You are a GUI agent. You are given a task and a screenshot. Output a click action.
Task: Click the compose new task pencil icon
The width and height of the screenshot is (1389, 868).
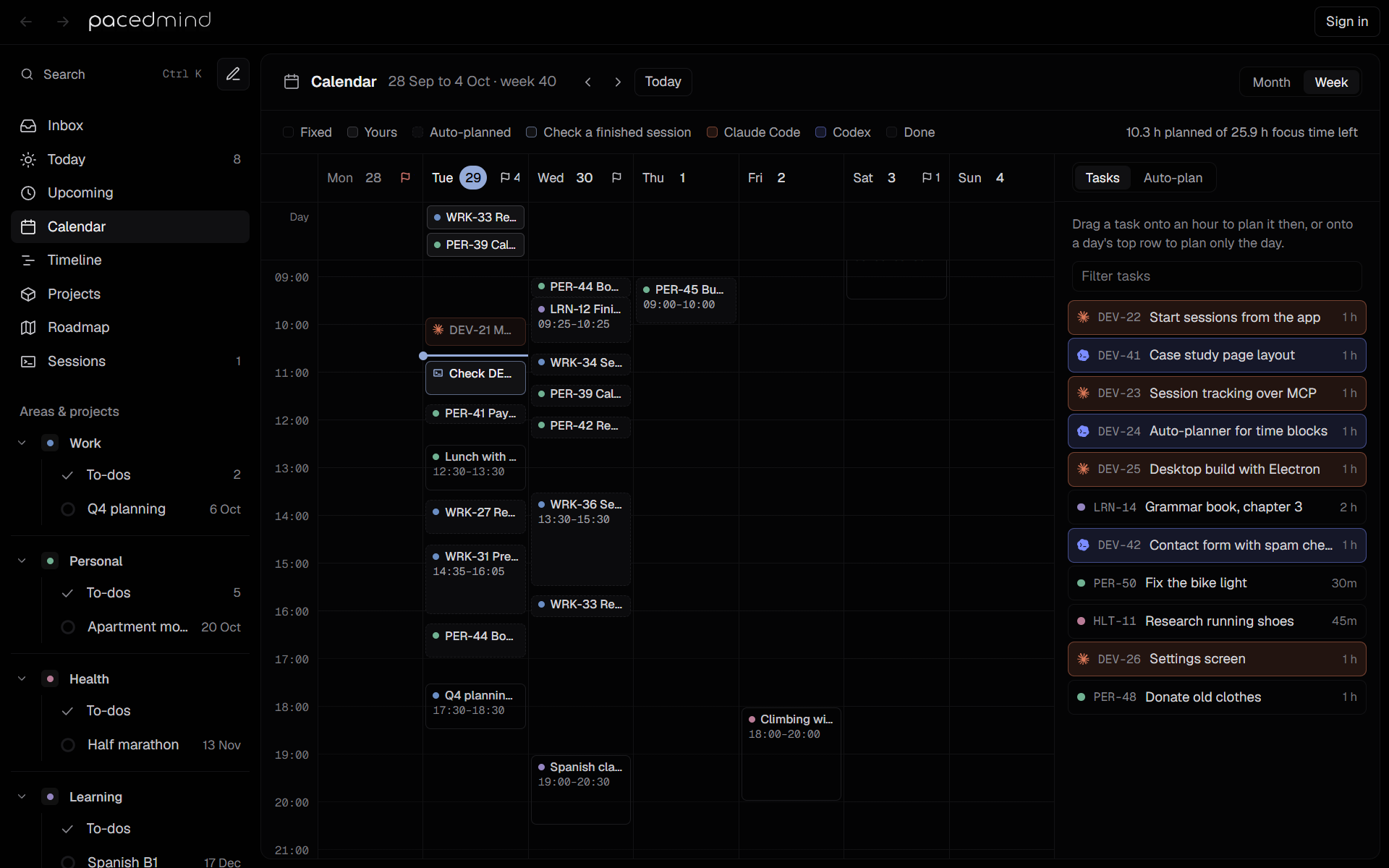click(233, 74)
